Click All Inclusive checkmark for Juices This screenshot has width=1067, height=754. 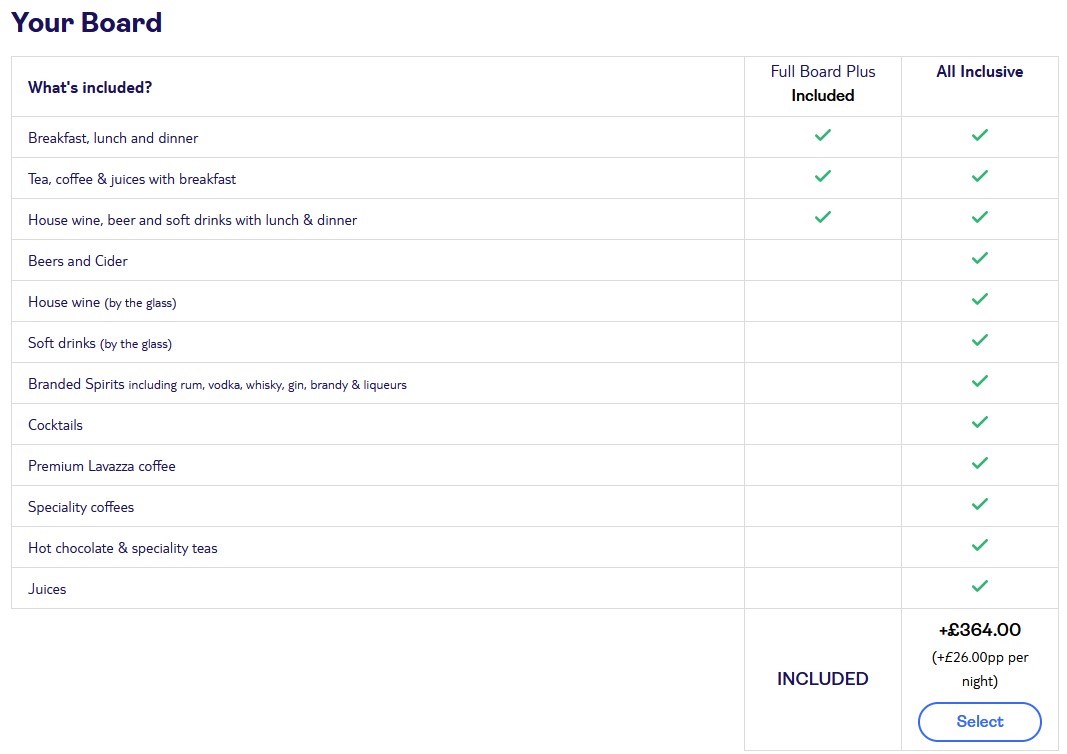tap(980, 586)
